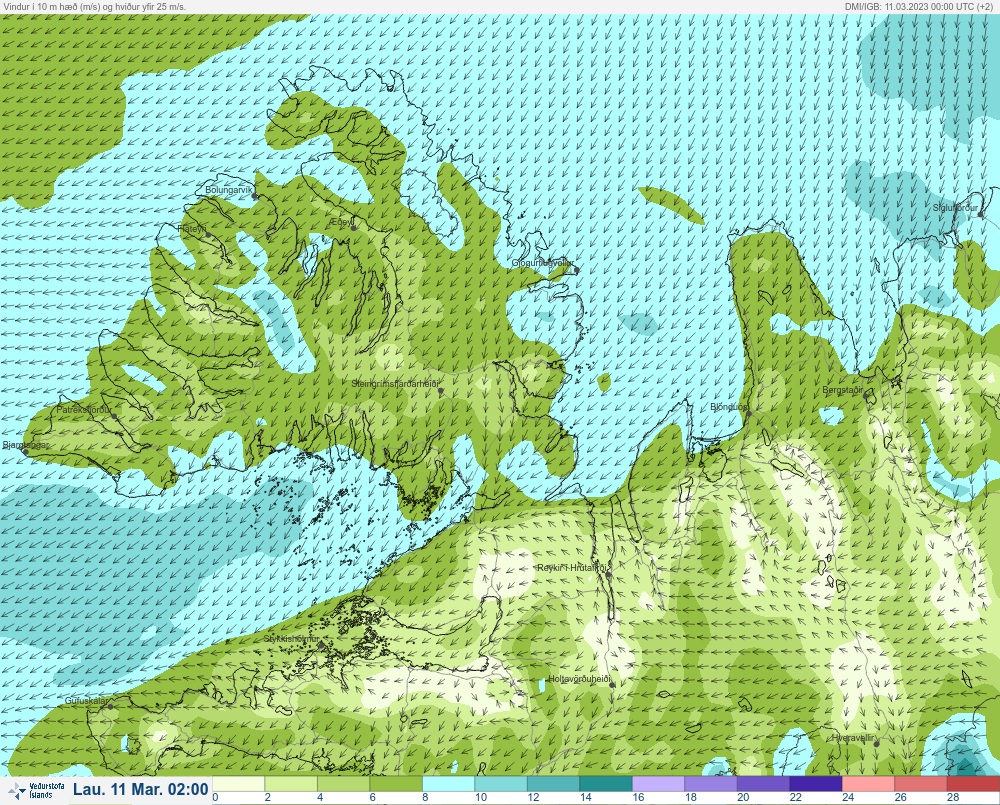This screenshot has height=805, width=1000.
Task: Click the Flateyri station label
Action: [x=193, y=228]
